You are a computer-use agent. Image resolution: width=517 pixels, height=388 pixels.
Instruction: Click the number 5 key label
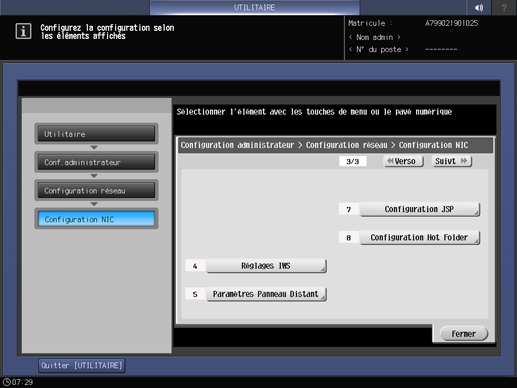[195, 294]
